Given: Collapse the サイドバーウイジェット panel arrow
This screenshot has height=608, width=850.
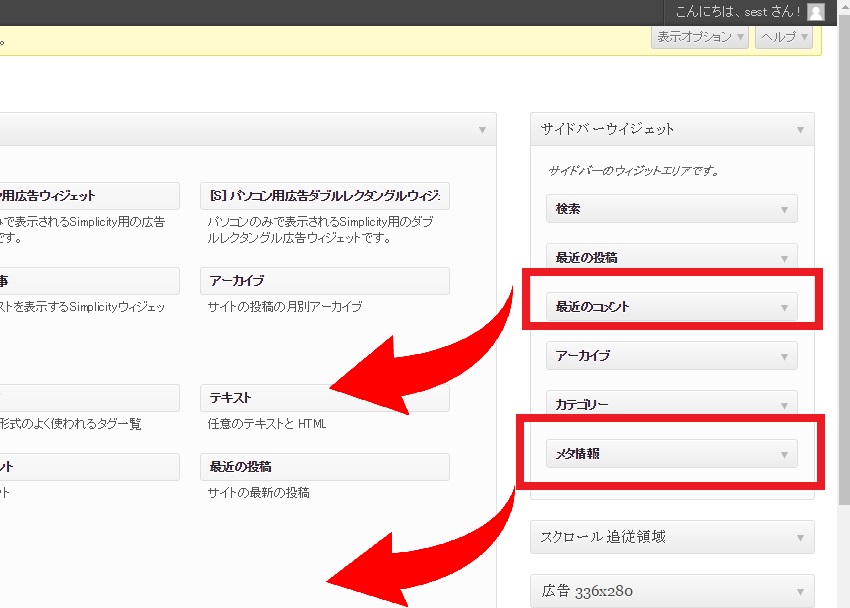Looking at the screenshot, I should 800,130.
